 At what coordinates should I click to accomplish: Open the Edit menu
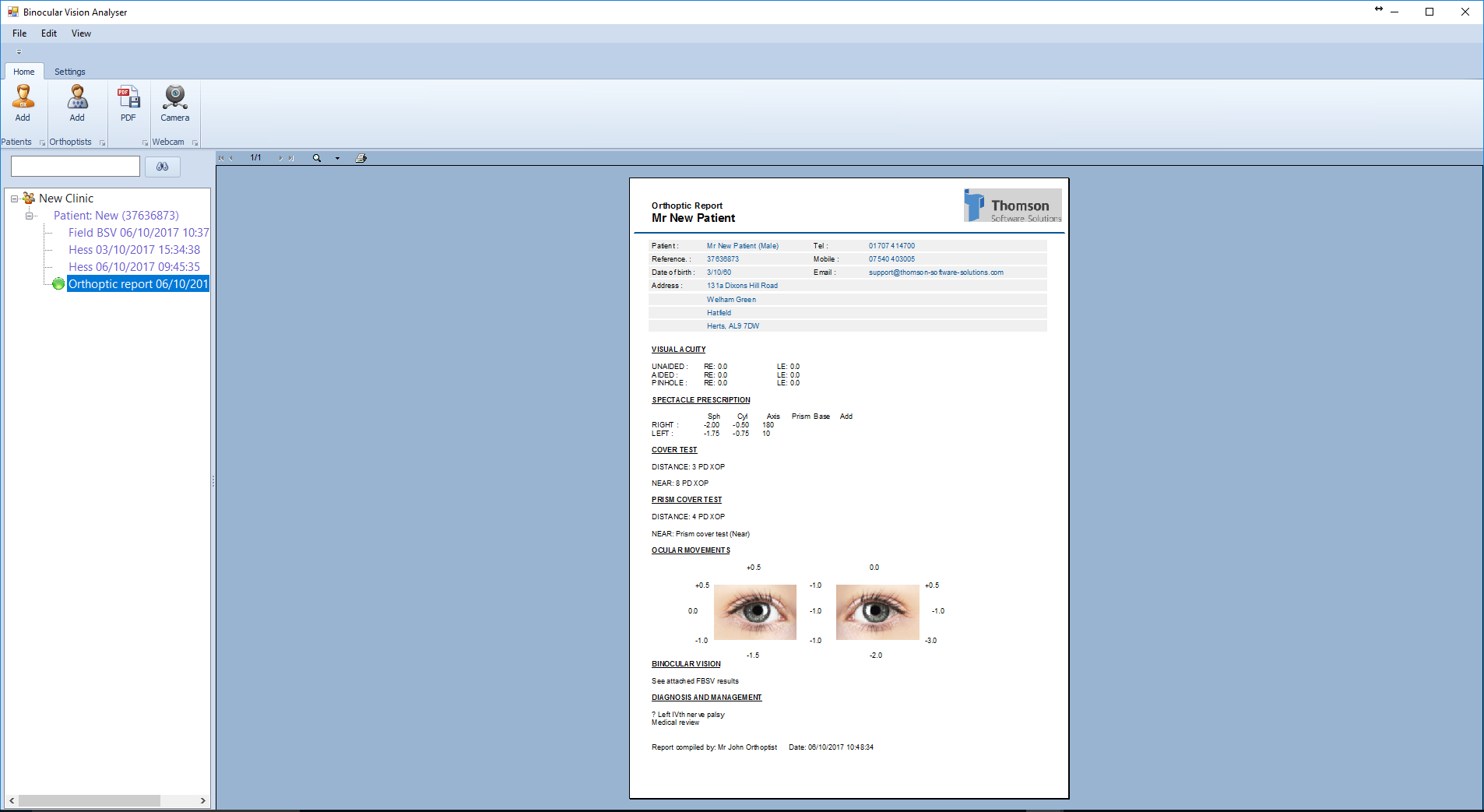(x=49, y=33)
